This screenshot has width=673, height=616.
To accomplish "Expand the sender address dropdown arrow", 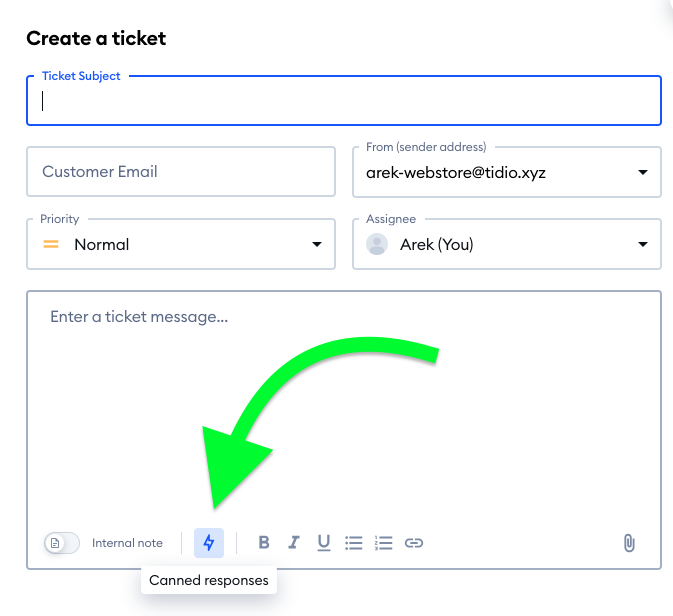I will (x=643, y=172).
